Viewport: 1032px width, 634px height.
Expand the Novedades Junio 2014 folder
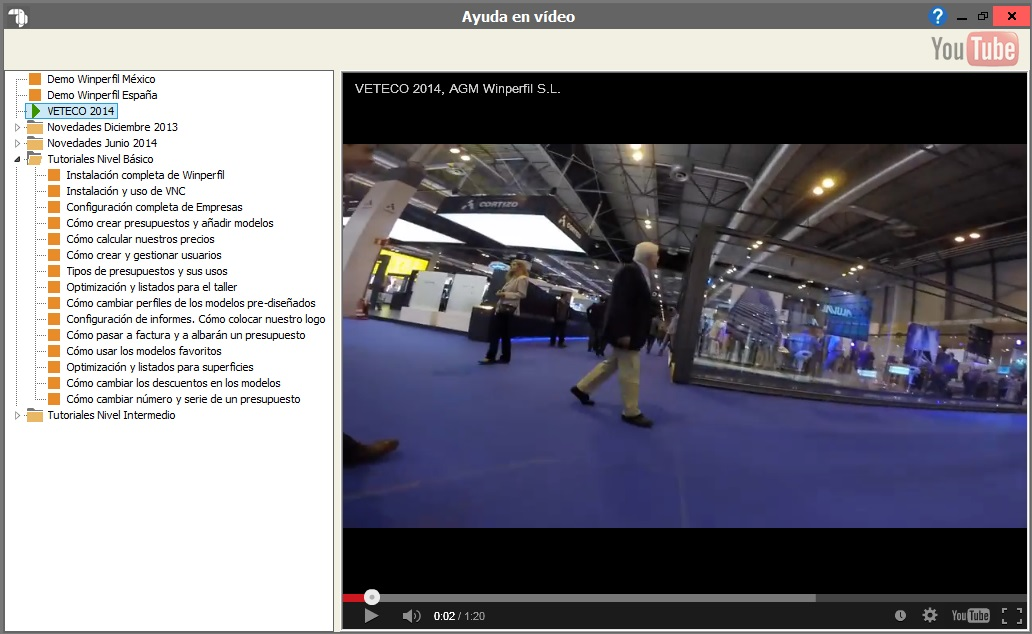[18, 143]
